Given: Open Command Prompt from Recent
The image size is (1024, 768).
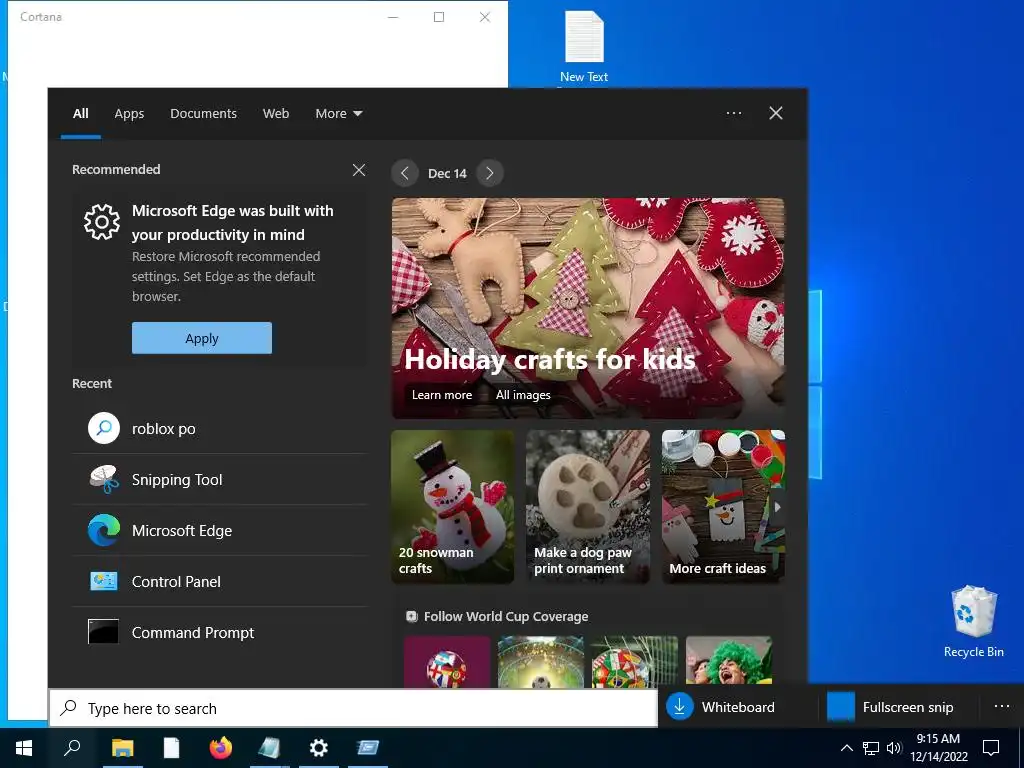Looking at the screenshot, I should pos(219,632).
